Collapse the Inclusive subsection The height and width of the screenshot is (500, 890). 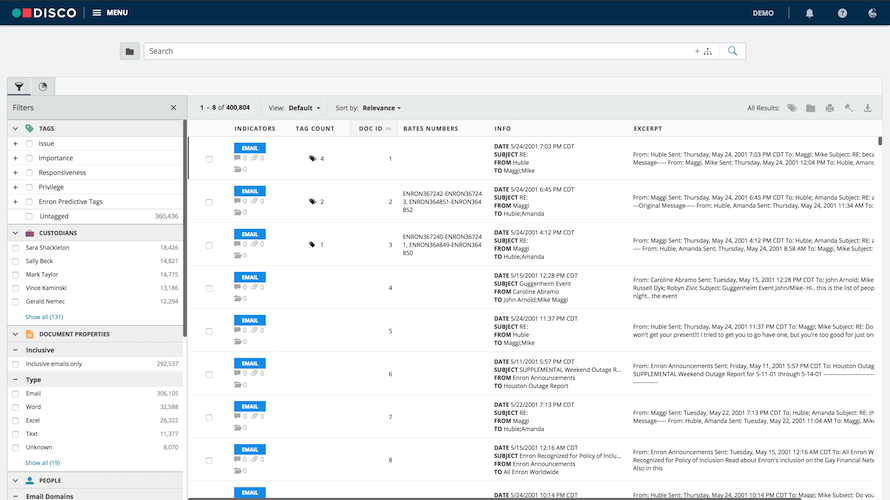[15, 350]
